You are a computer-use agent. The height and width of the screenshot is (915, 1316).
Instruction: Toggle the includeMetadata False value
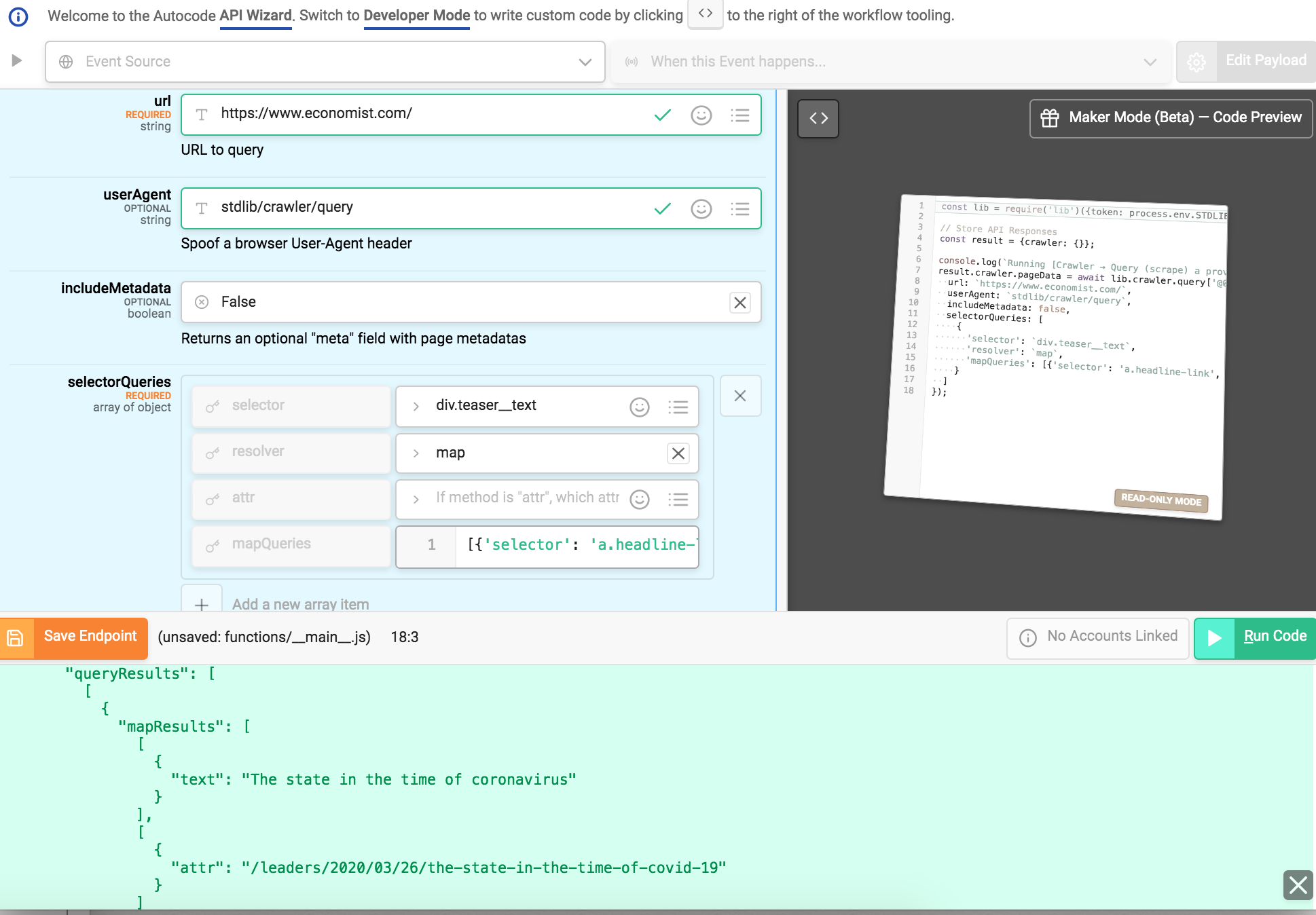coord(471,302)
